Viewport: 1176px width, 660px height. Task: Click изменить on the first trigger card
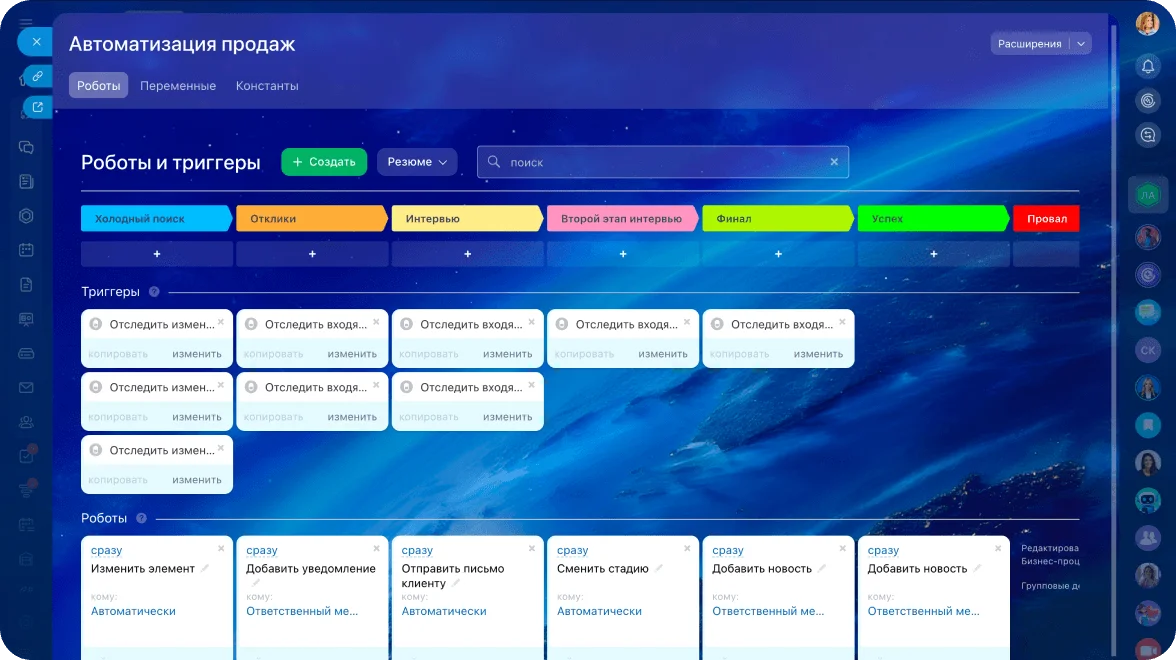196,354
